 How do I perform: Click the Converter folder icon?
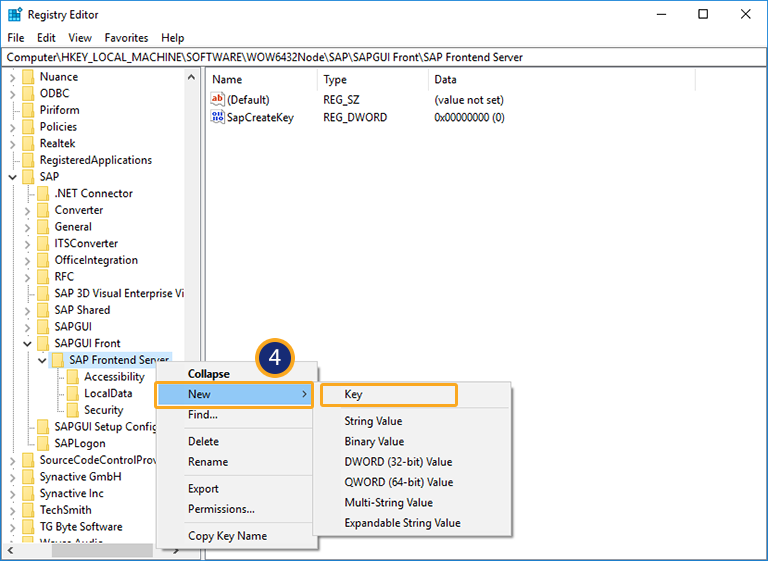(x=43, y=210)
